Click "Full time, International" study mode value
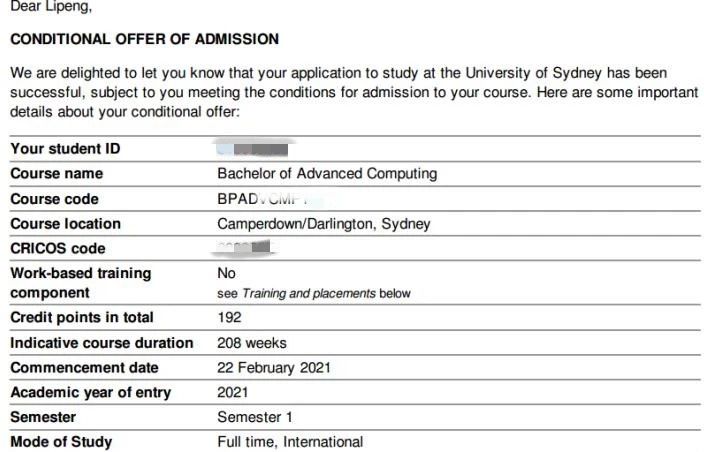Screen dimensions: 704x452 290,442
